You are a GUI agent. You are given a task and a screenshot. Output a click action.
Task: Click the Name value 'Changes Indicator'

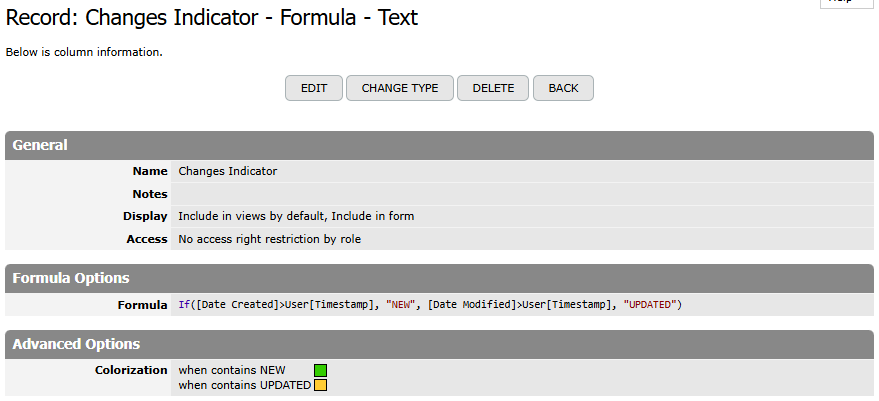click(x=227, y=171)
